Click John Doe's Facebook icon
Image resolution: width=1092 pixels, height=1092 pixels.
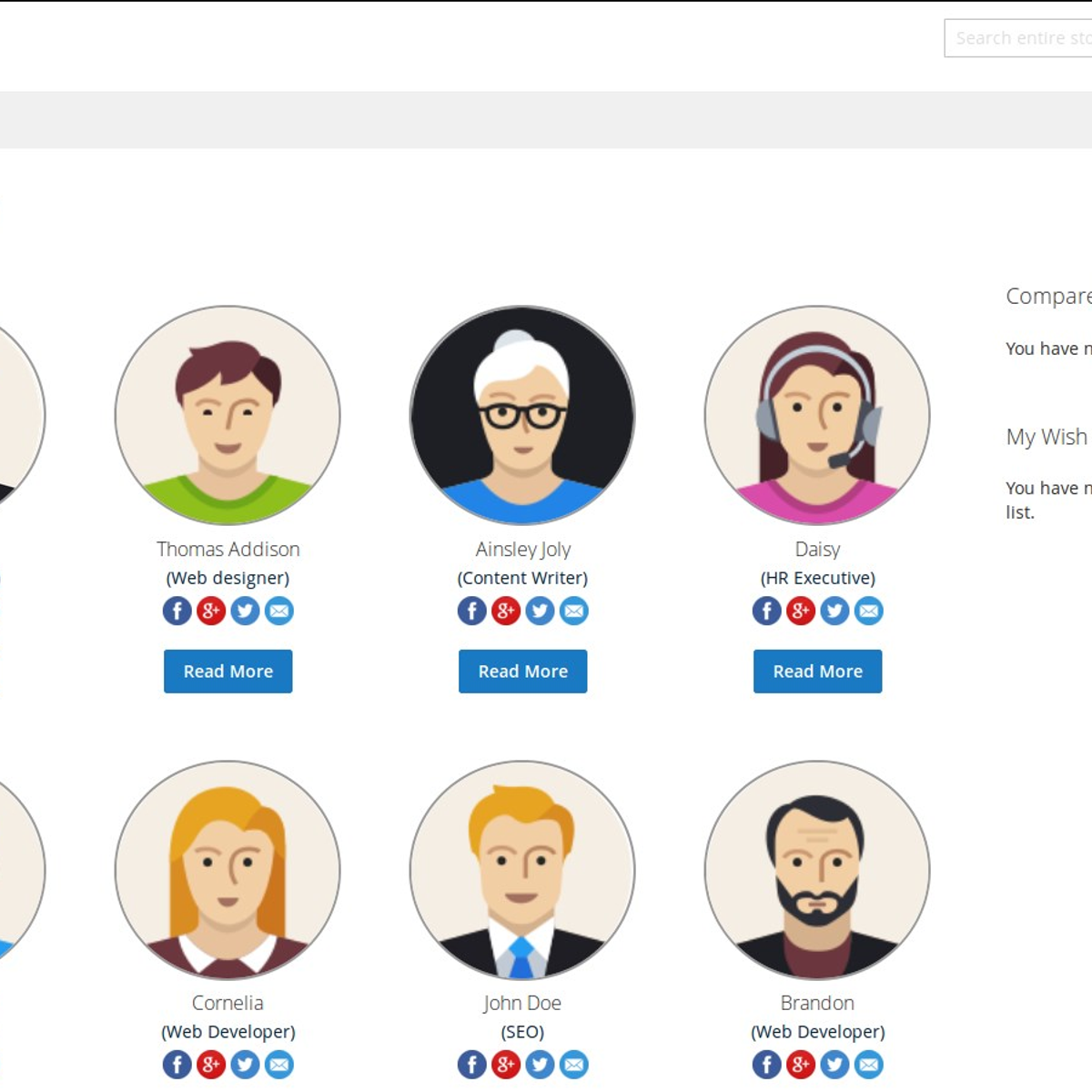tap(471, 1064)
